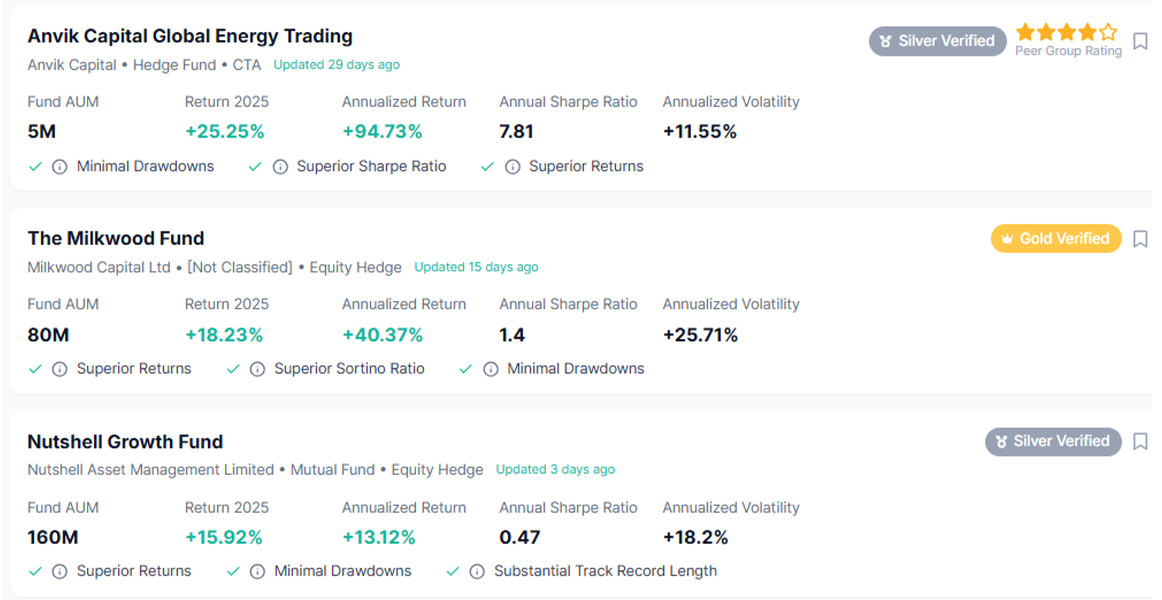Click info icon next to Anvik's Superior Returns
1162x600 pixels.
tap(513, 167)
